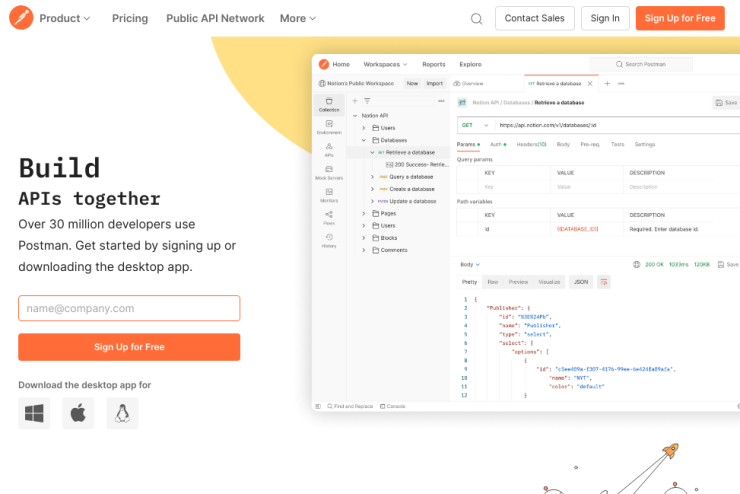Click the Postman logo in header
Image resolution: width=740 pixels, height=494 pixels.
[21, 18]
